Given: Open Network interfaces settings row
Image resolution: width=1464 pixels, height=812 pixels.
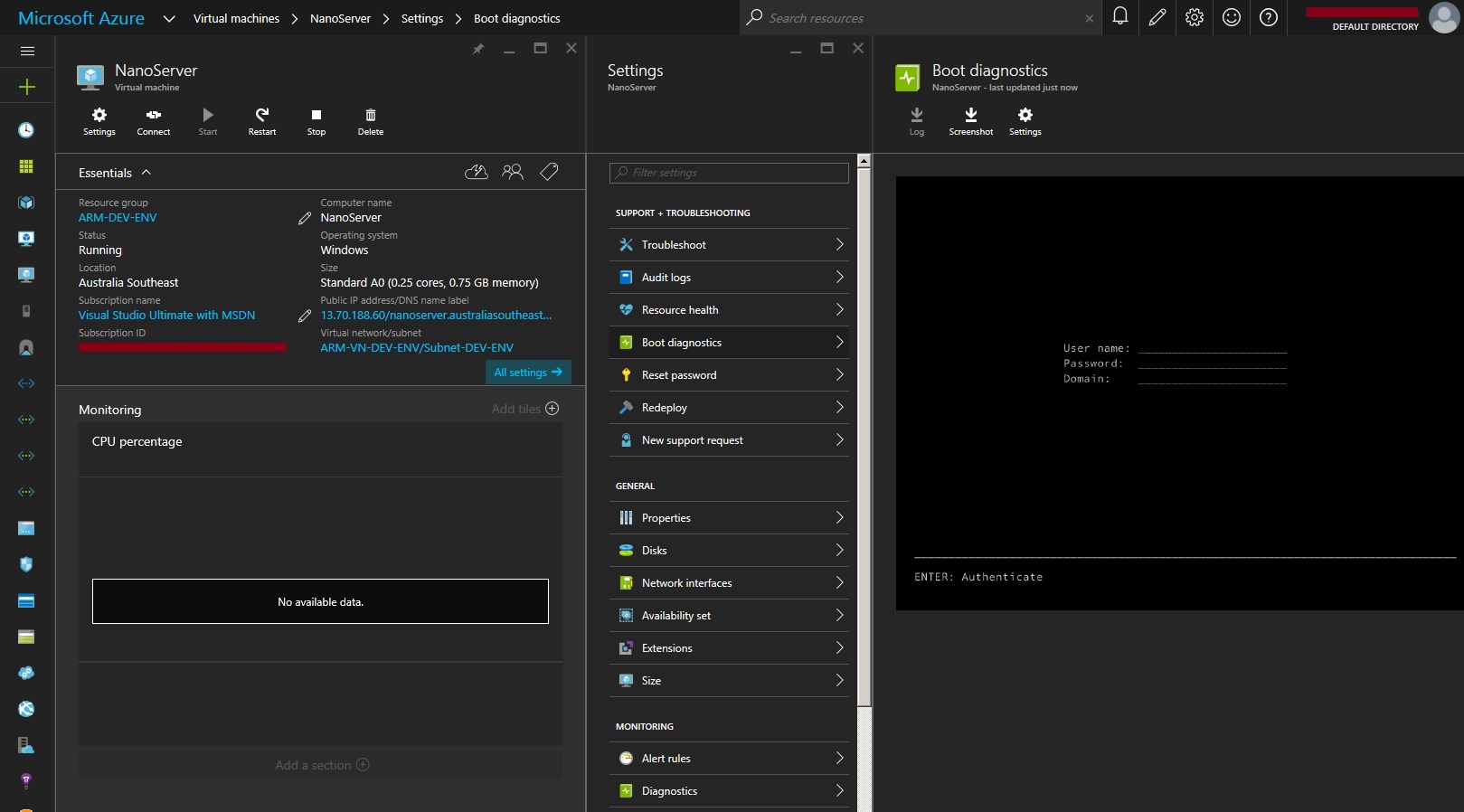Looking at the screenshot, I should click(730, 583).
